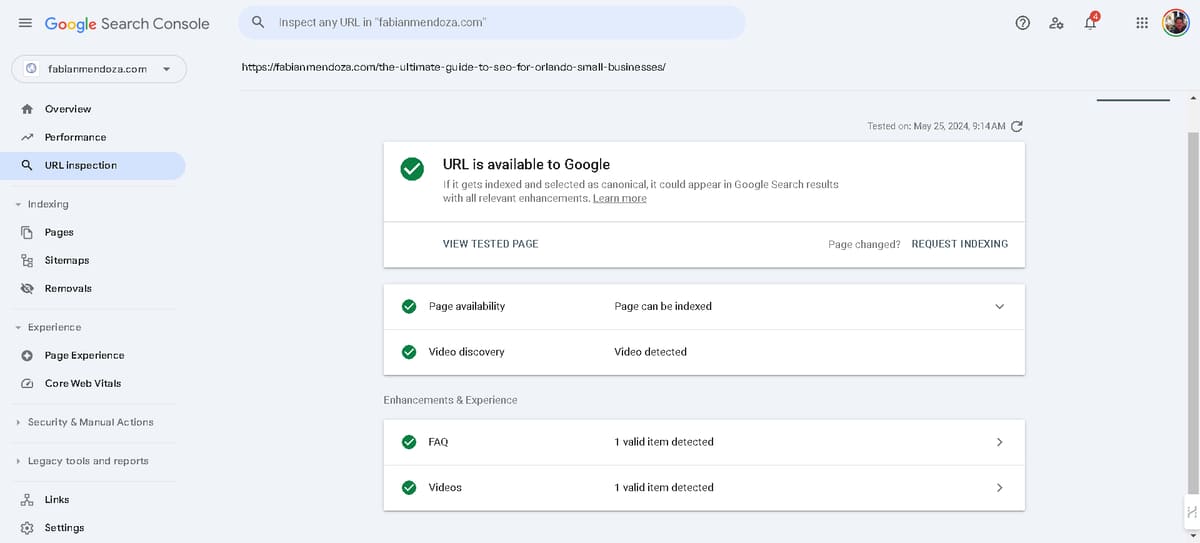The width and height of the screenshot is (1200, 543).
Task: Open the Core Web Vitals report
Action: (83, 383)
